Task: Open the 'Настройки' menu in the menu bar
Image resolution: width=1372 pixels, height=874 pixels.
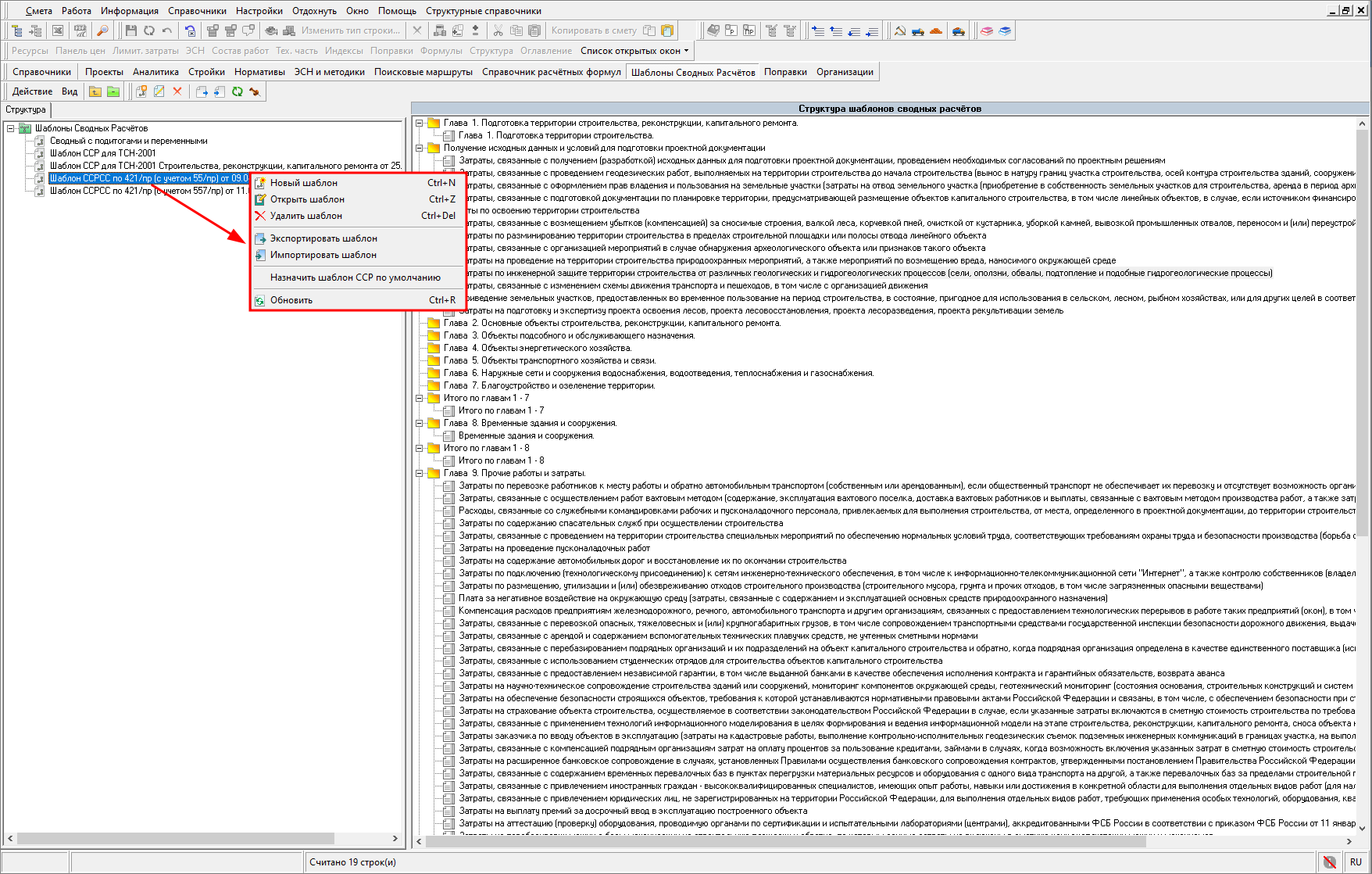Action: 259,11
